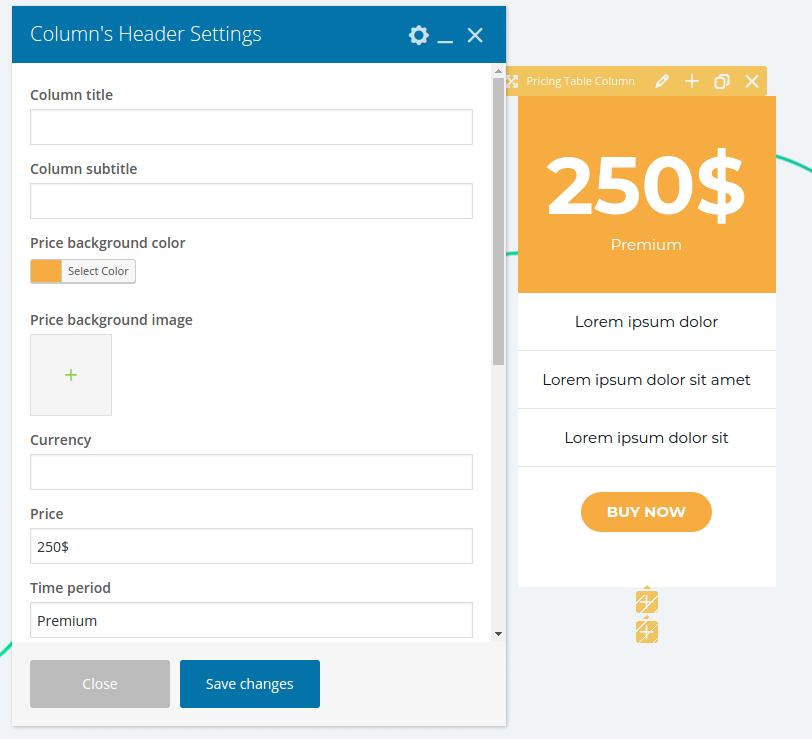Add a price background image
This screenshot has height=739, width=812.
tap(71, 375)
